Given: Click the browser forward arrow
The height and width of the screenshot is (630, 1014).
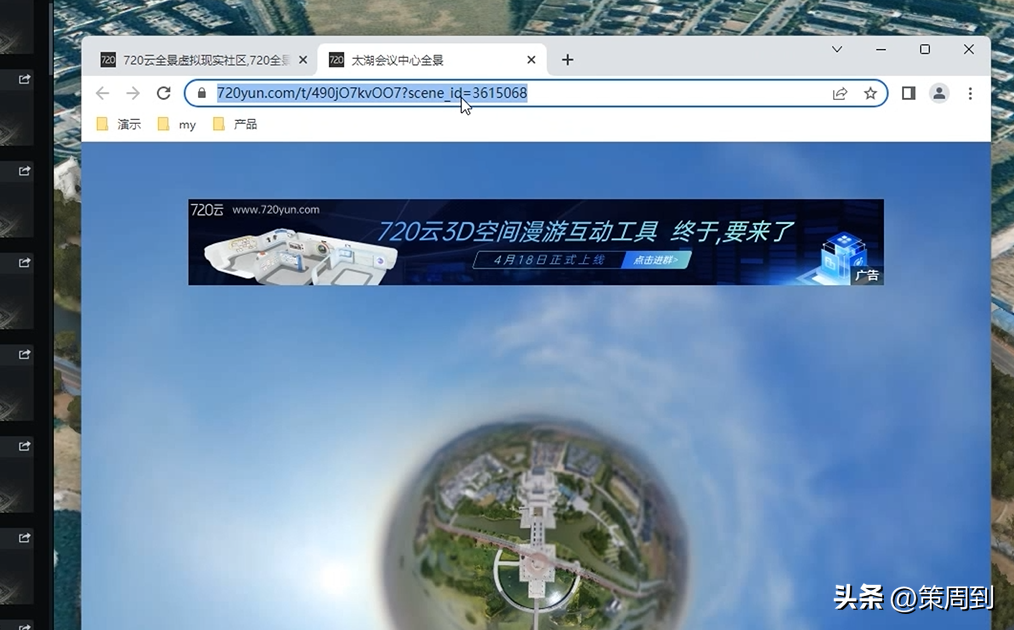Looking at the screenshot, I should (x=133, y=93).
